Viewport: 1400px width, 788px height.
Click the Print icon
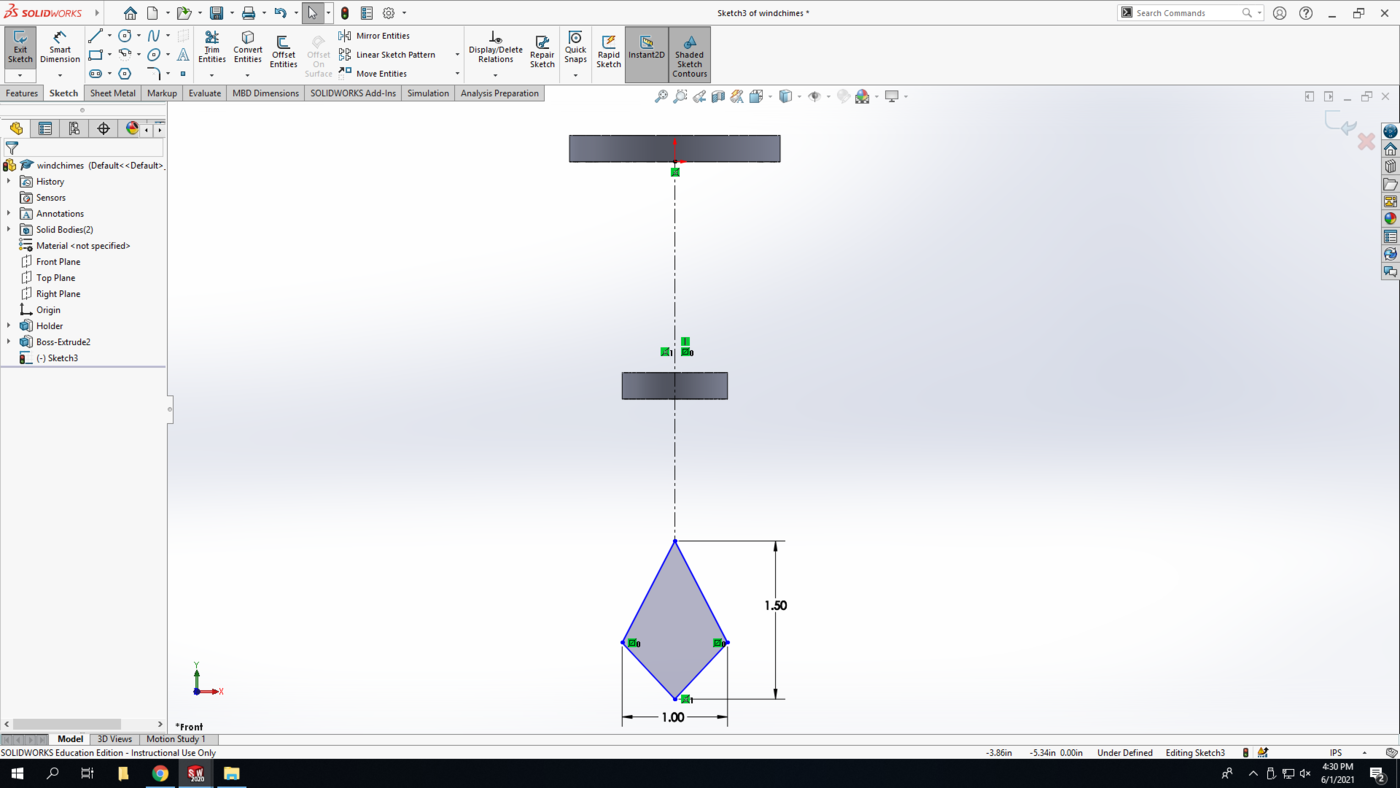(248, 13)
